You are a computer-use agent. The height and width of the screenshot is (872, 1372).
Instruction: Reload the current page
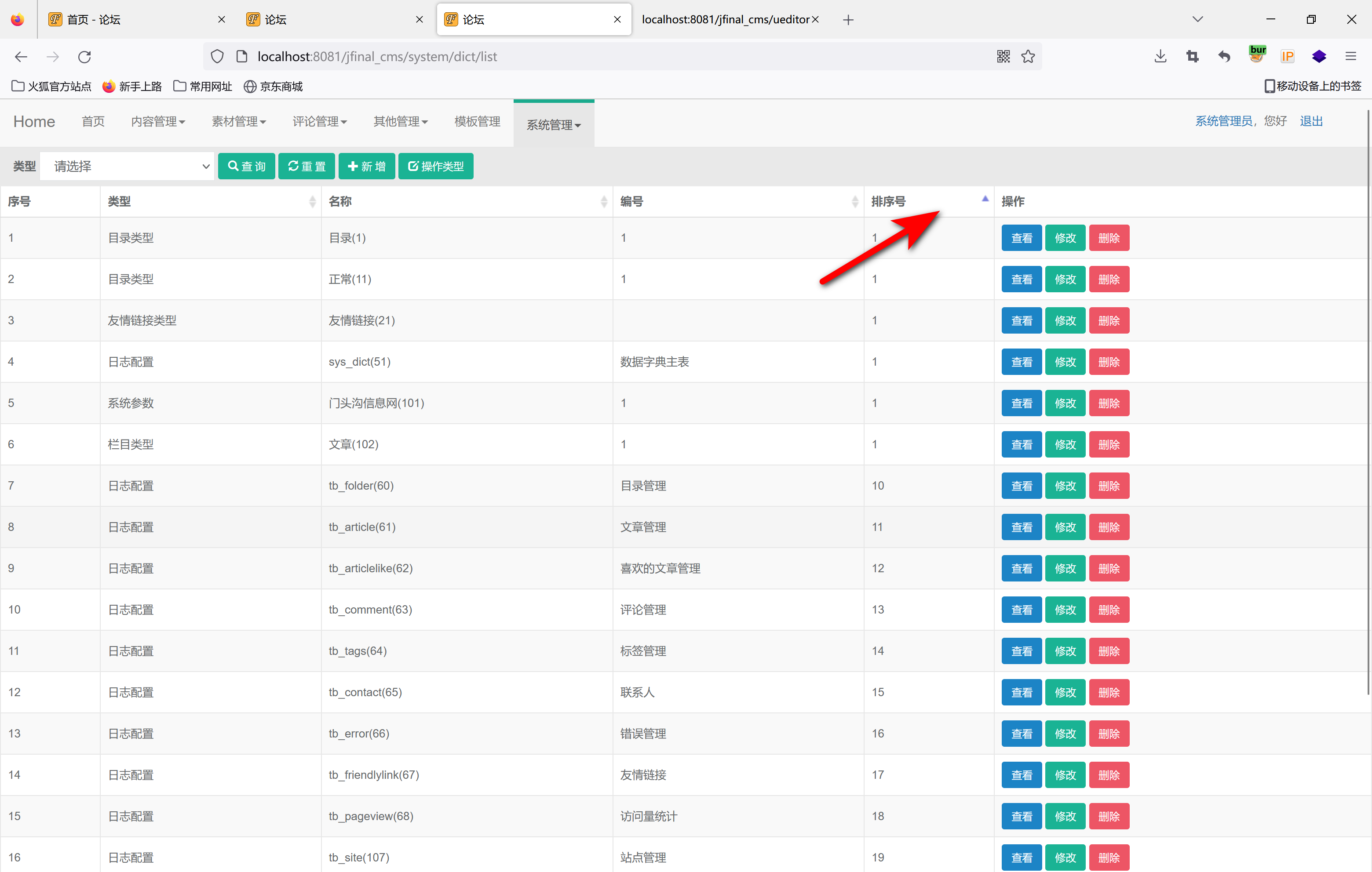tap(84, 56)
